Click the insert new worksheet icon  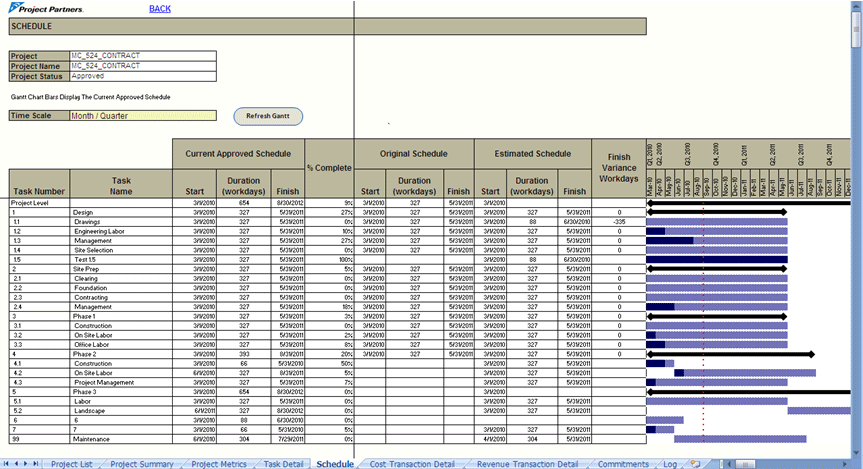tap(696, 464)
